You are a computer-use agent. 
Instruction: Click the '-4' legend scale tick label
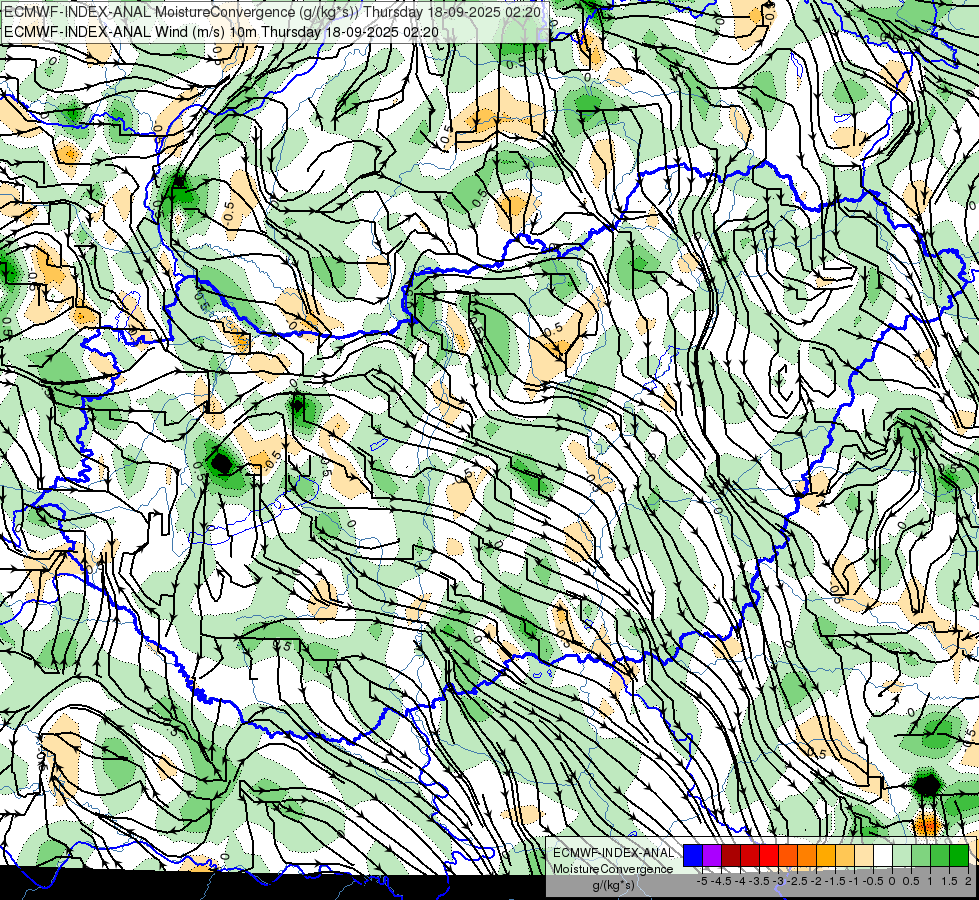click(x=740, y=881)
